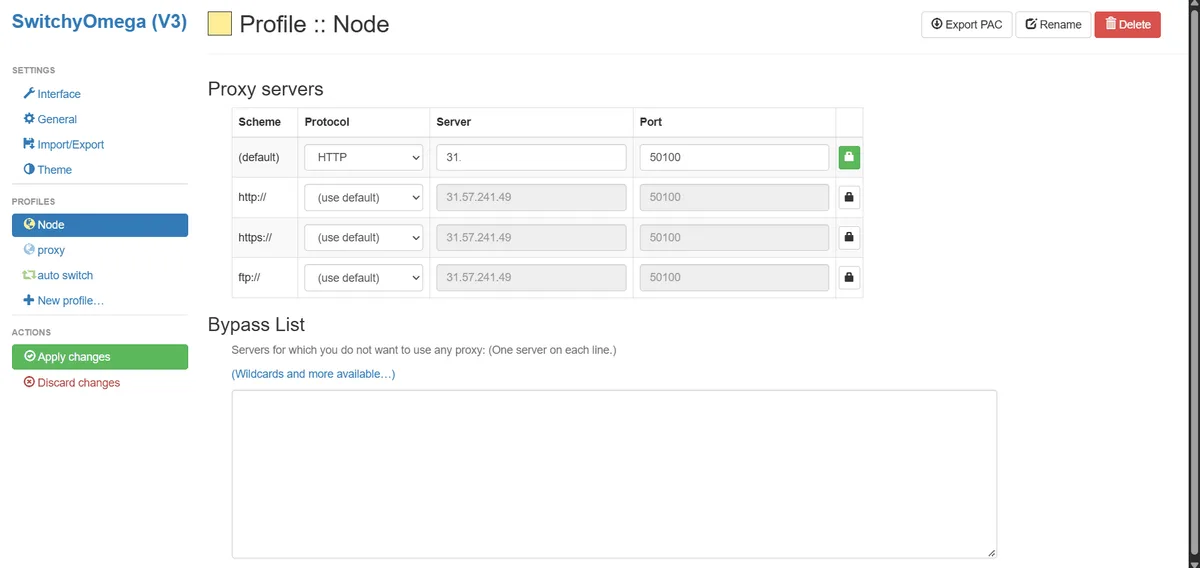
Task: Click the check icon in Apply changes
Action: (29, 356)
